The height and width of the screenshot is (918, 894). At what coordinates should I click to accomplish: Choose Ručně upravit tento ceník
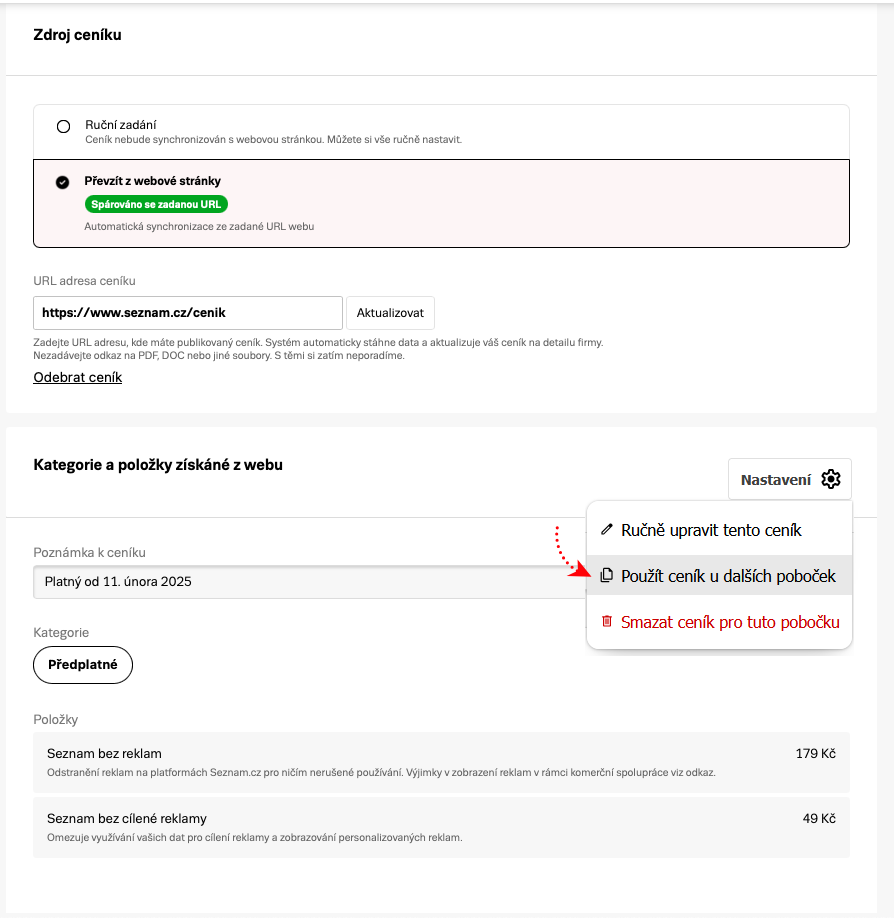711,530
